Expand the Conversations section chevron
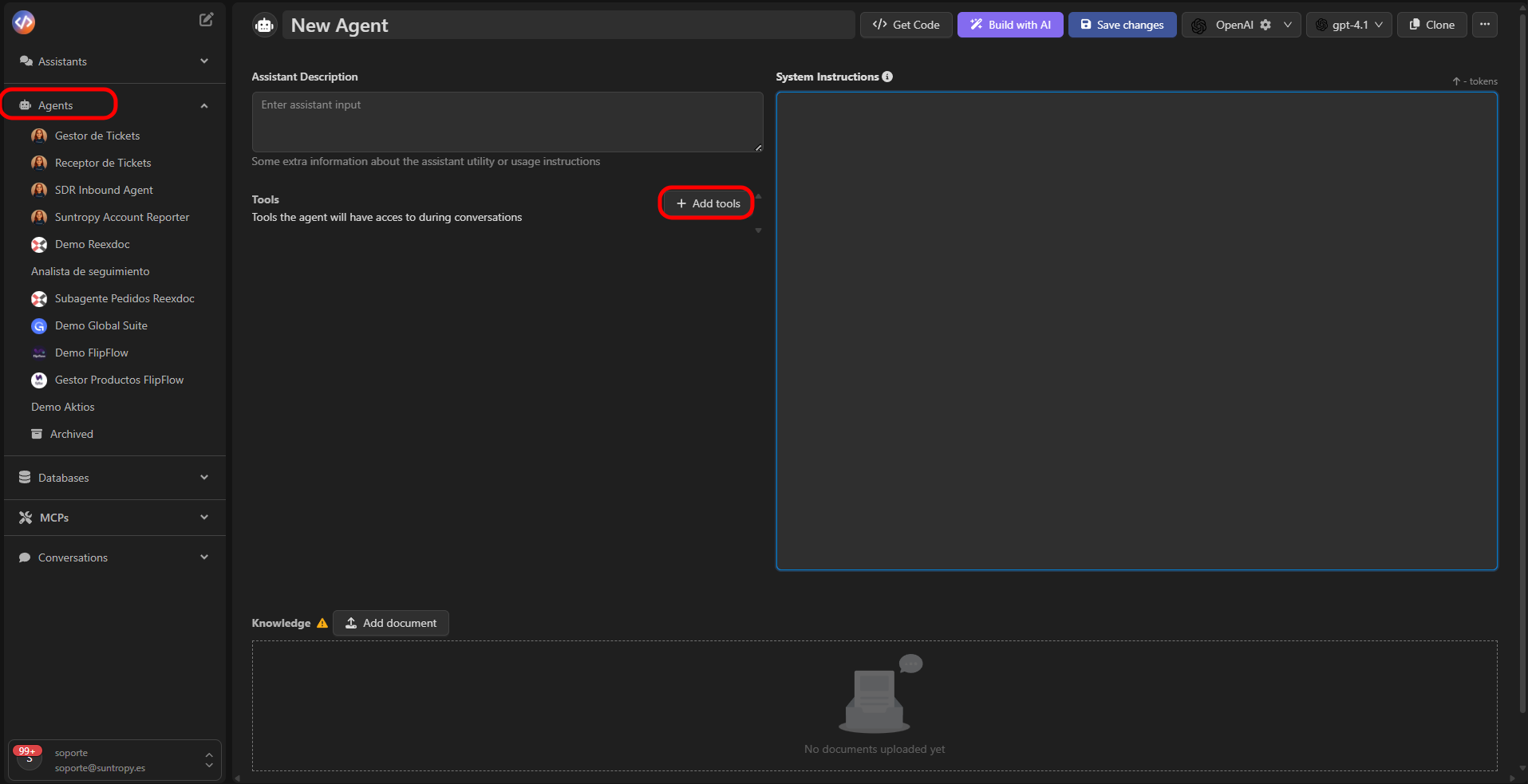Viewport: 1528px width, 784px height. [x=204, y=557]
